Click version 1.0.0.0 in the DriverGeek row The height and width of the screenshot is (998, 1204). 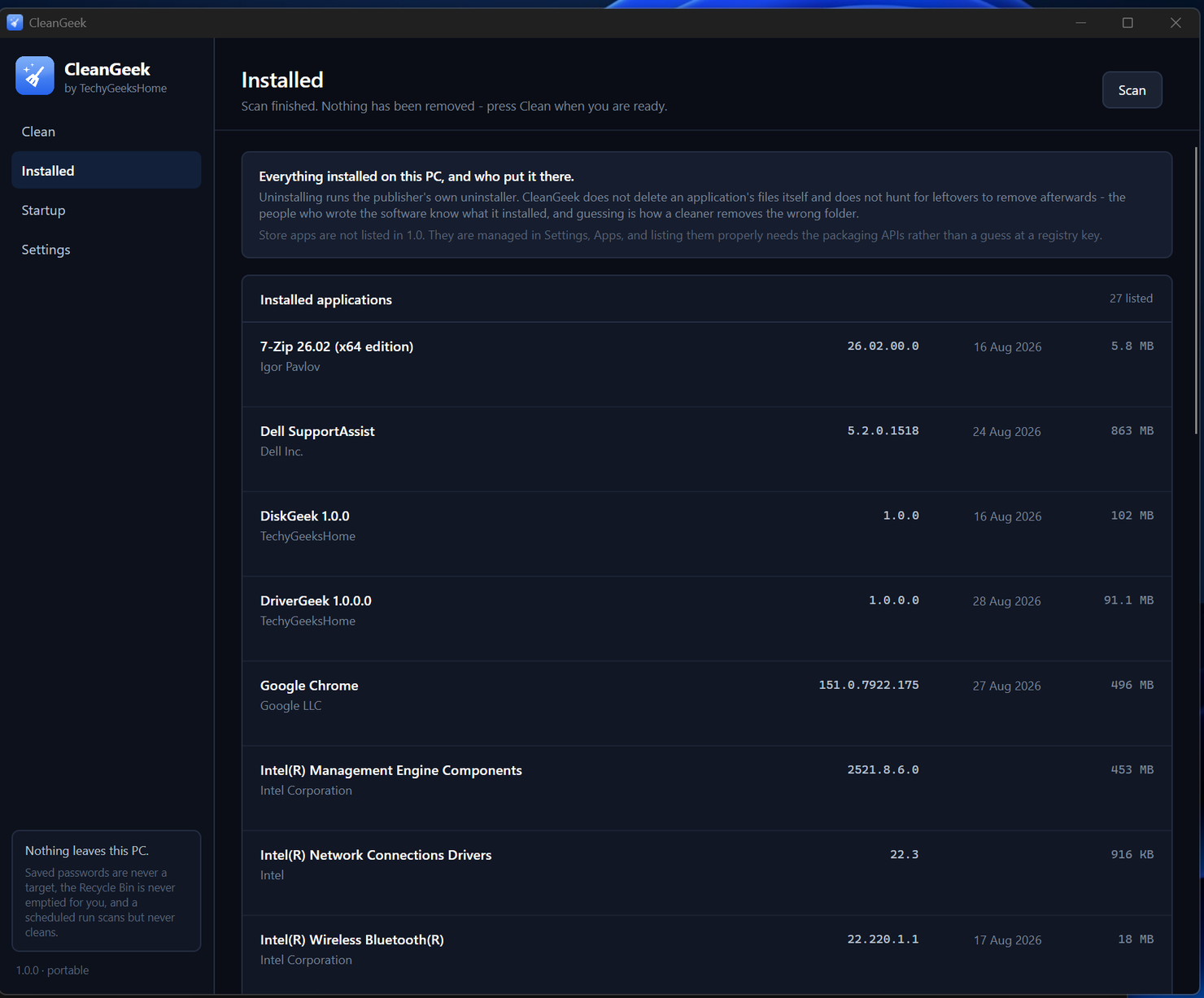pyautogui.click(x=894, y=600)
